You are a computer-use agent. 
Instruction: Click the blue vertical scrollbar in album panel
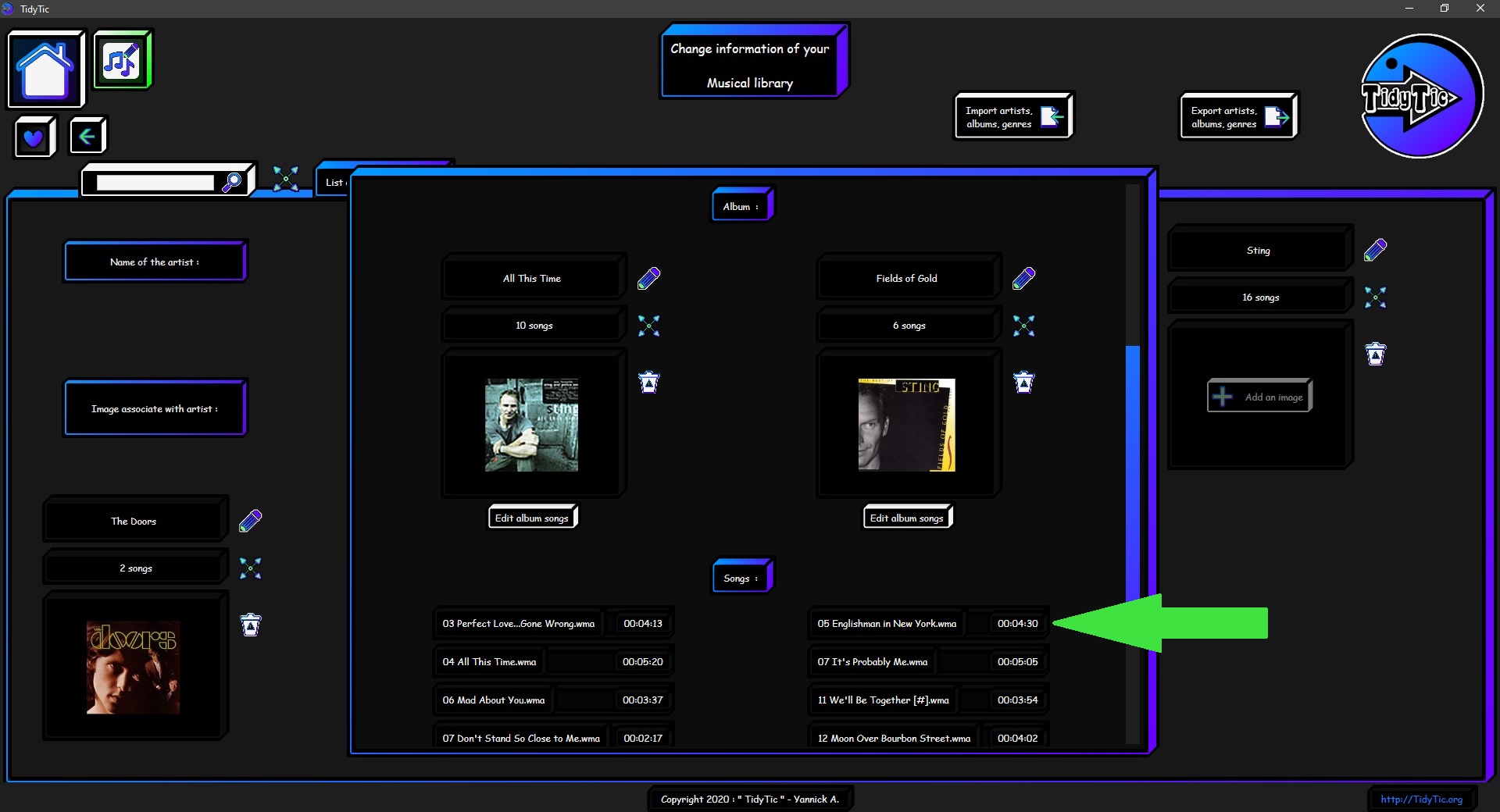pyautogui.click(x=1132, y=468)
